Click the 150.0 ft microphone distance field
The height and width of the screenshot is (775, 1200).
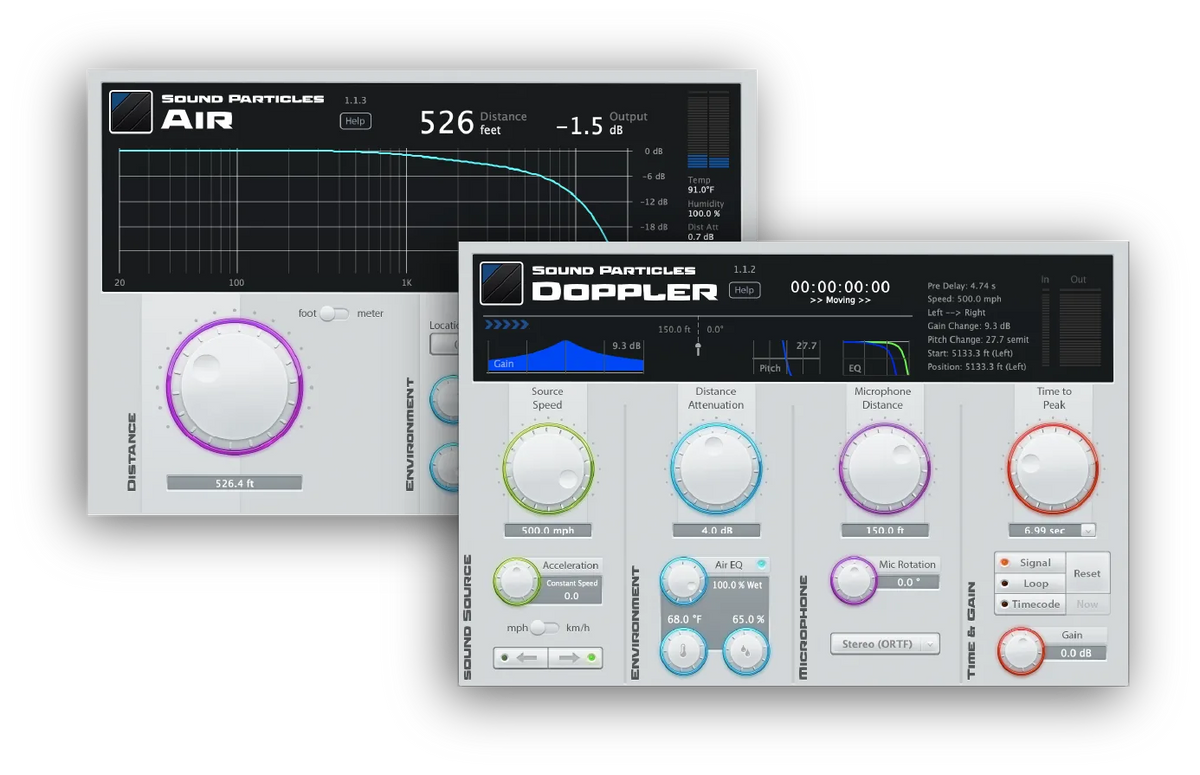[x=885, y=531]
